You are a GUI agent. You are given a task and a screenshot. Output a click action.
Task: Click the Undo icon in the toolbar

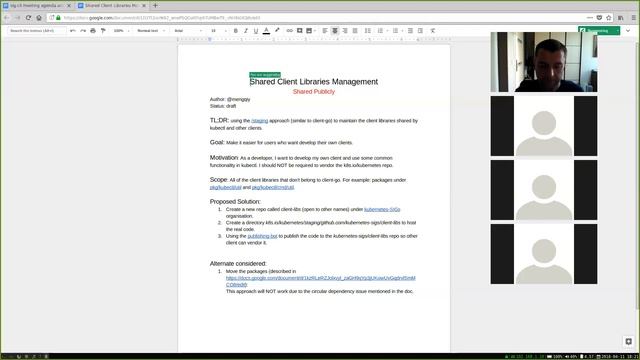tap(73, 31)
